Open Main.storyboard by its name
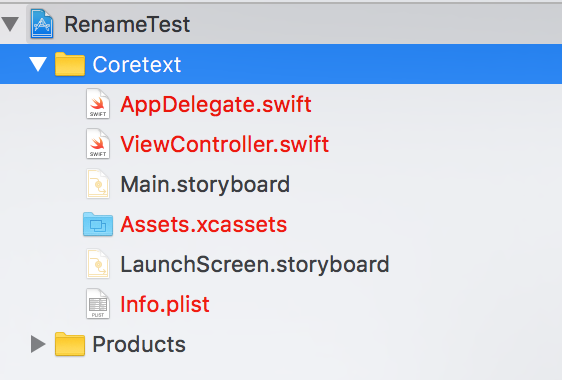 coord(205,185)
